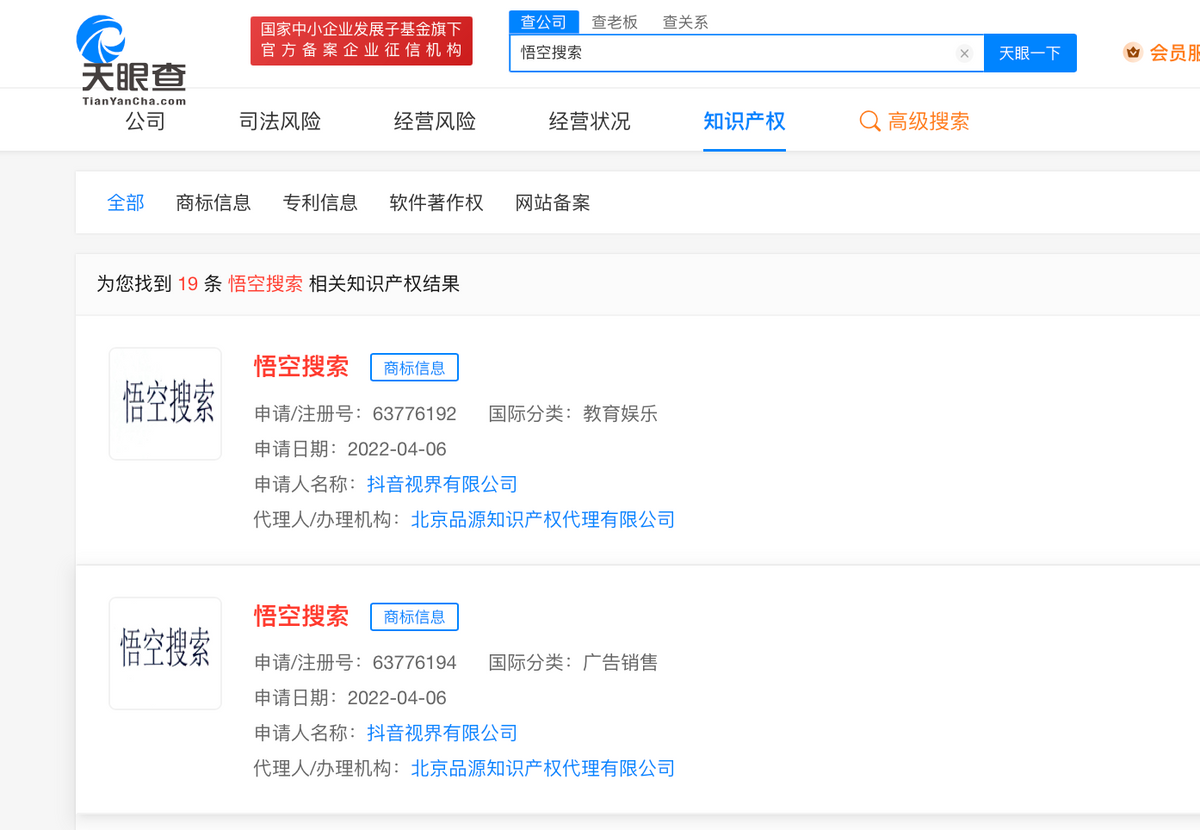1200x830 pixels.
Task: Click 商标信息 tag on the 63776192 result
Action: click(414, 368)
